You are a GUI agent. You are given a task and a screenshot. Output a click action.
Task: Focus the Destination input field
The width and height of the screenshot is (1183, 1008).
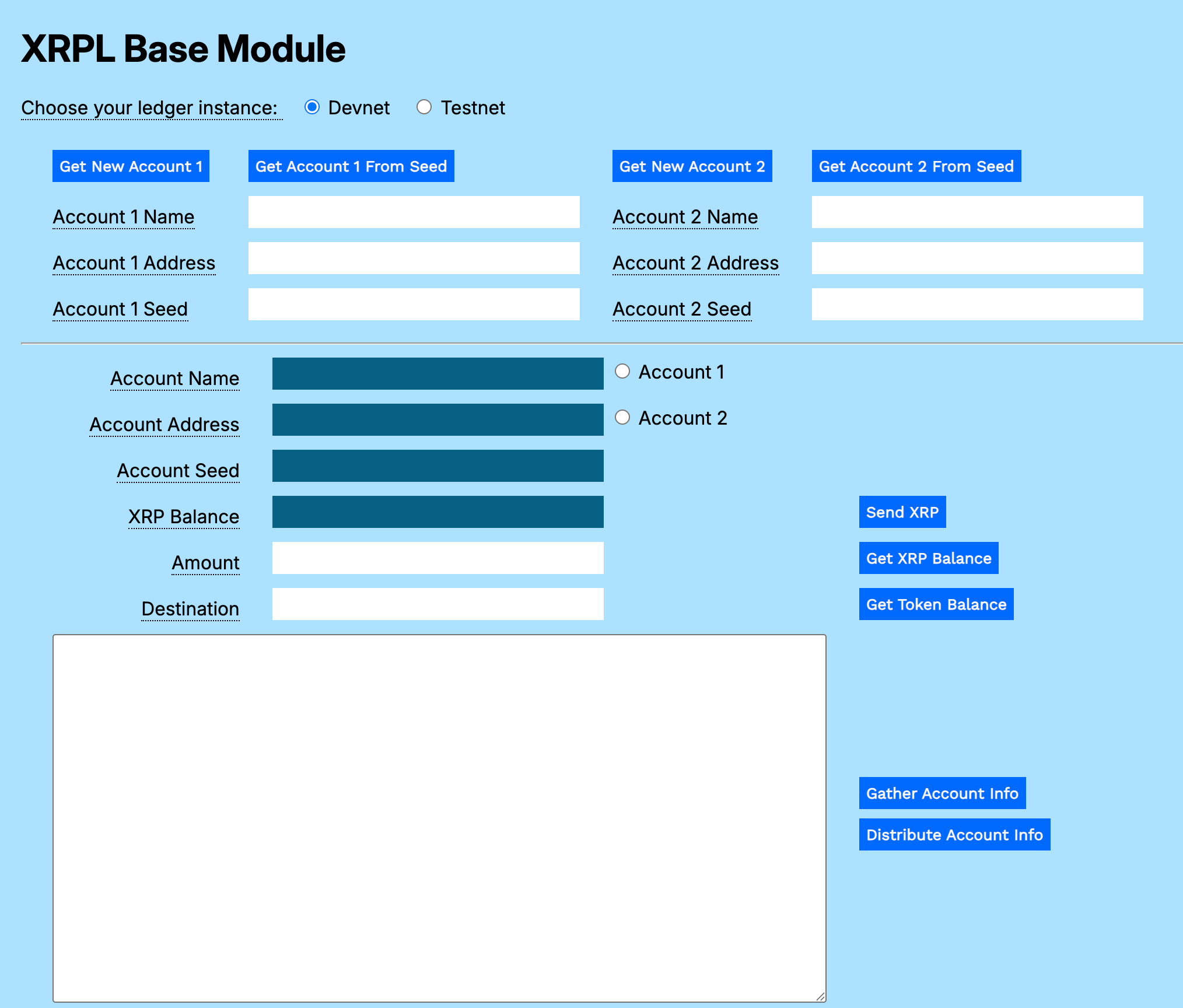click(x=437, y=604)
